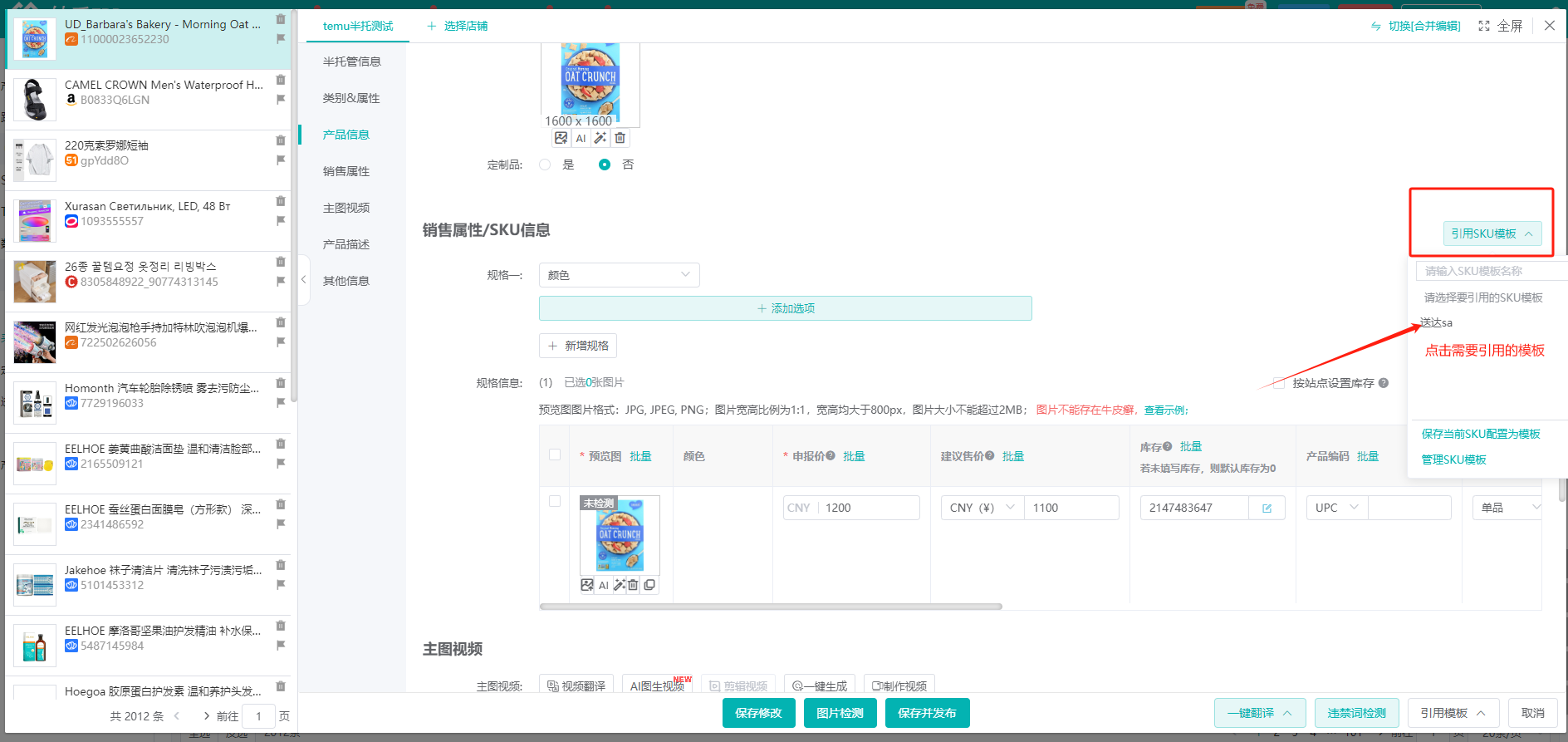This screenshot has width=1568, height=742.
Task: Flag the UD_Barbara's Bakery product
Action: [x=281, y=38]
